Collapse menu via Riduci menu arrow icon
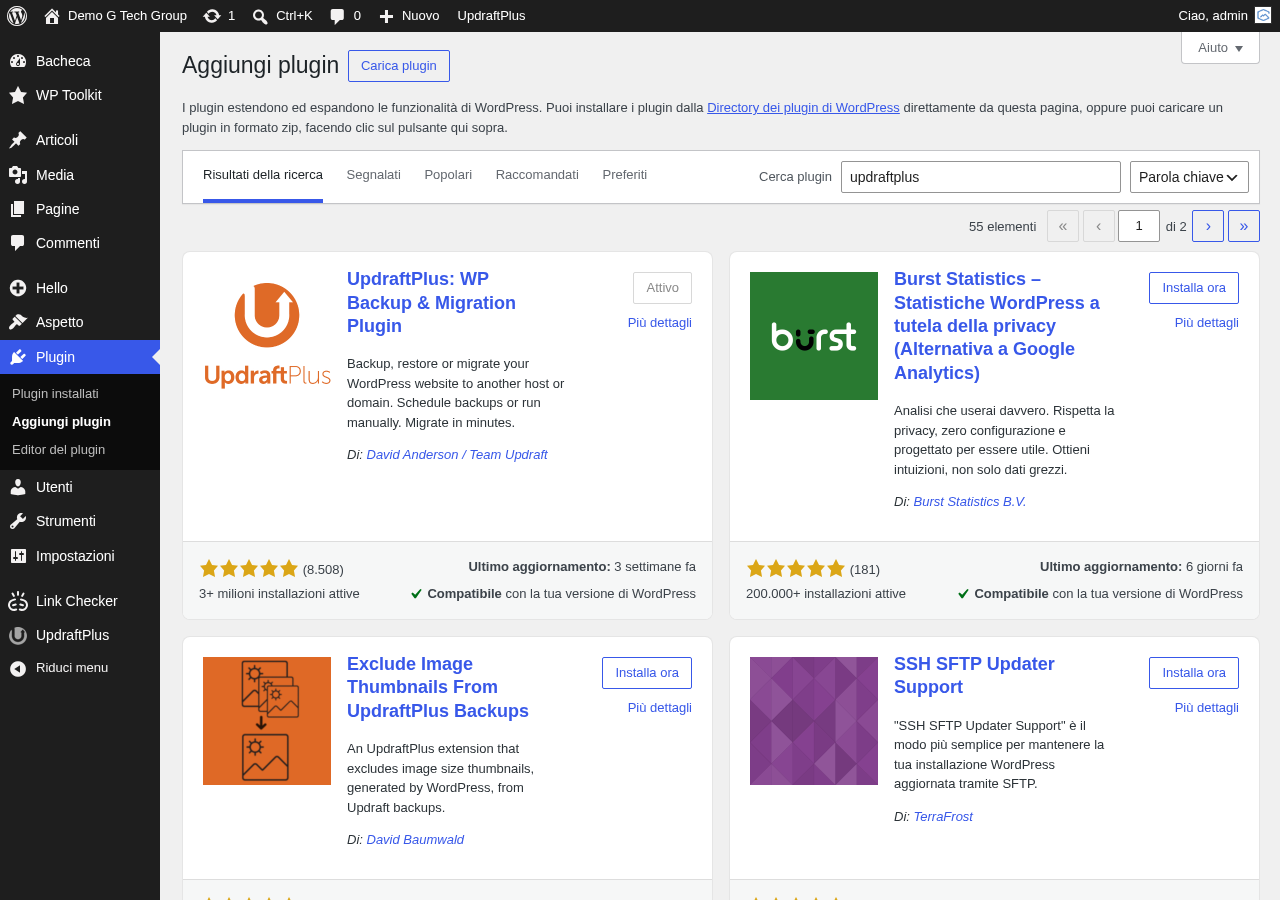Screen dimensions: 1280x900 (18, 668)
